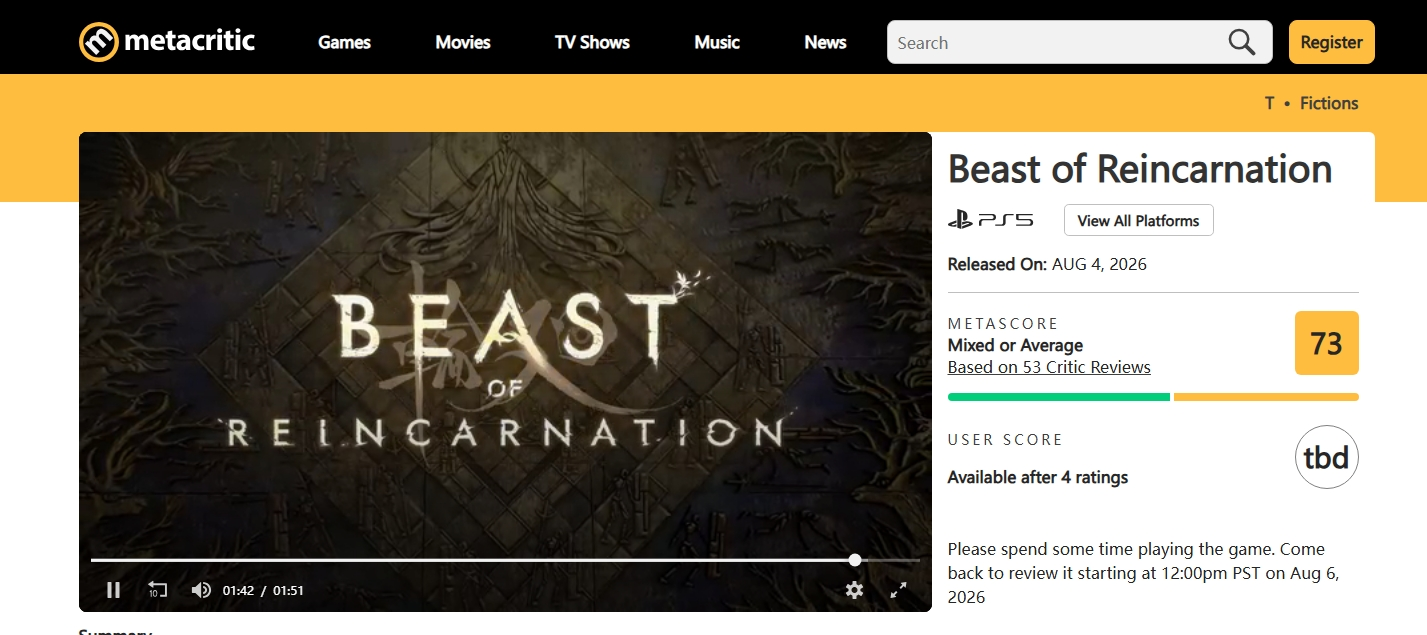Mute the trailer volume
The width and height of the screenshot is (1427, 635).
[x=201, y=590]
